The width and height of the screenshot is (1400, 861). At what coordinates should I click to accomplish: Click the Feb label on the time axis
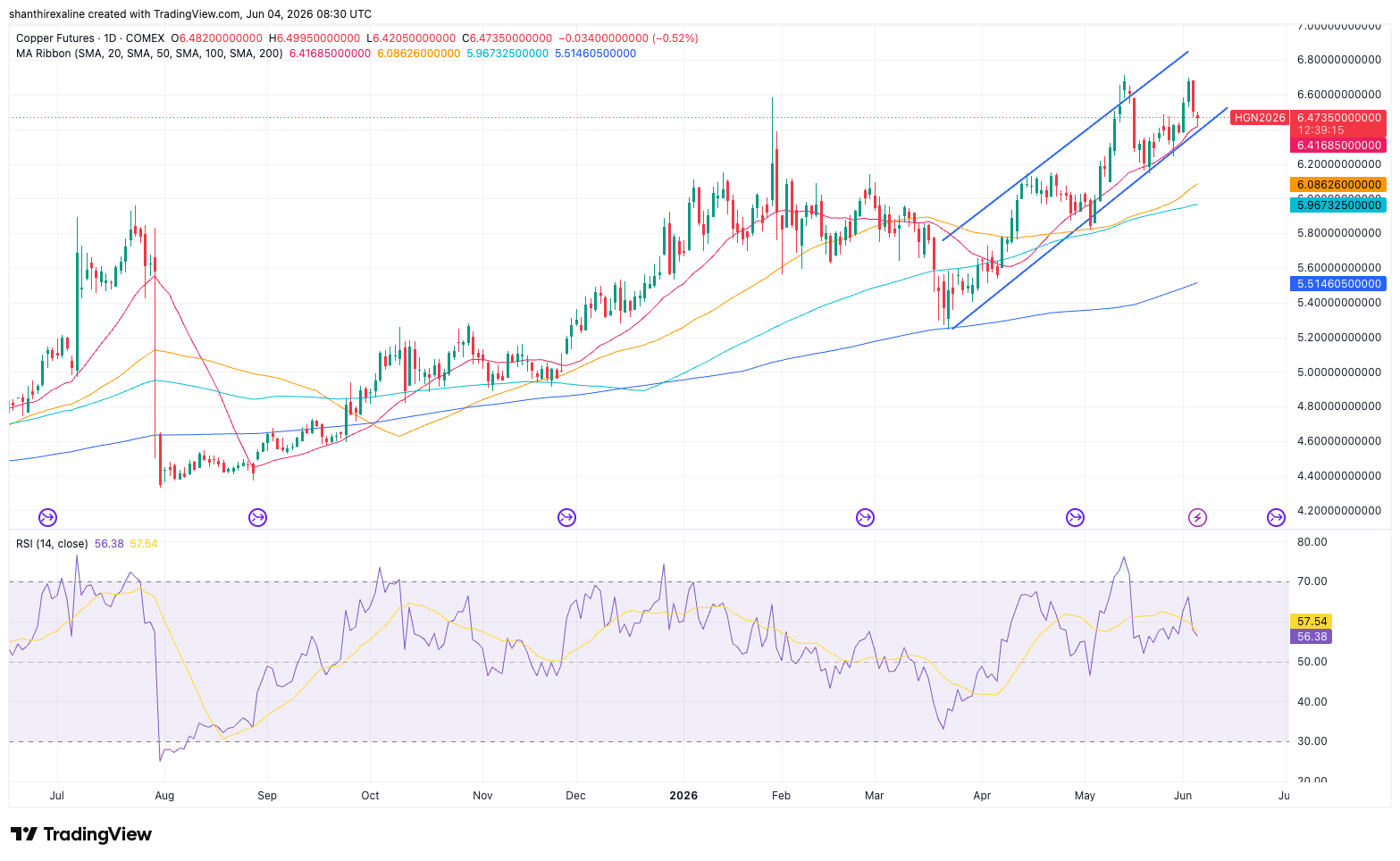point(781,796)
